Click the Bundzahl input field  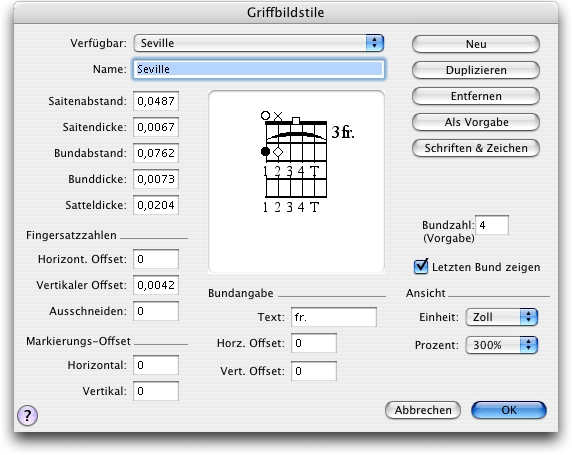click(492, 225)
